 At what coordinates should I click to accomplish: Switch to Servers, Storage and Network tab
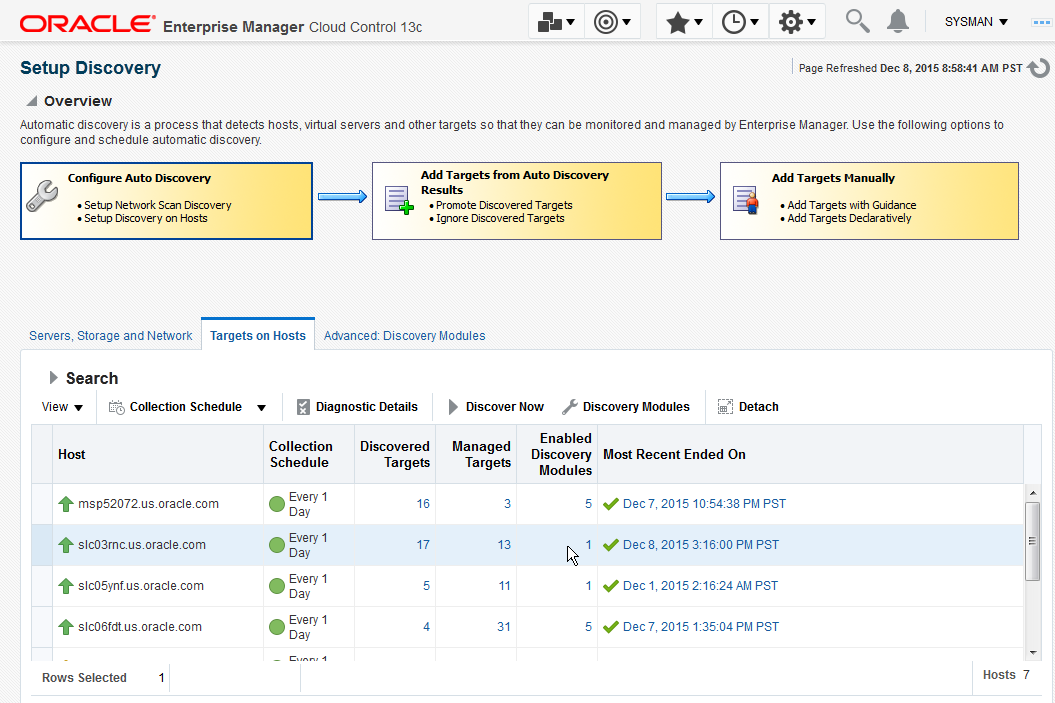(x=110, y=336)
